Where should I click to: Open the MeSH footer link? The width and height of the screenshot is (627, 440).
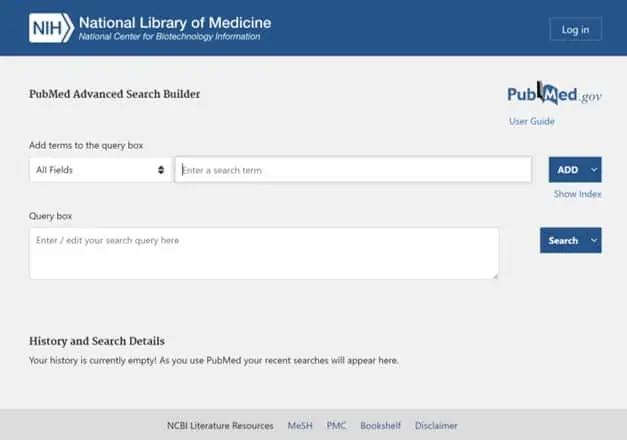tap(300, 426)
